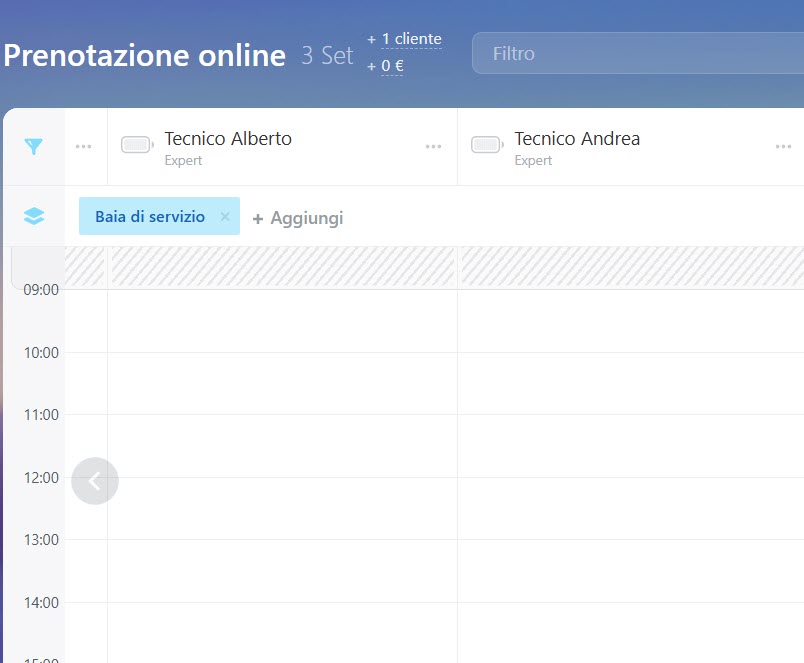Screen dimensions: 804x663
Task: Select the Tecnico Alberto column header
Action: [228, 139]
